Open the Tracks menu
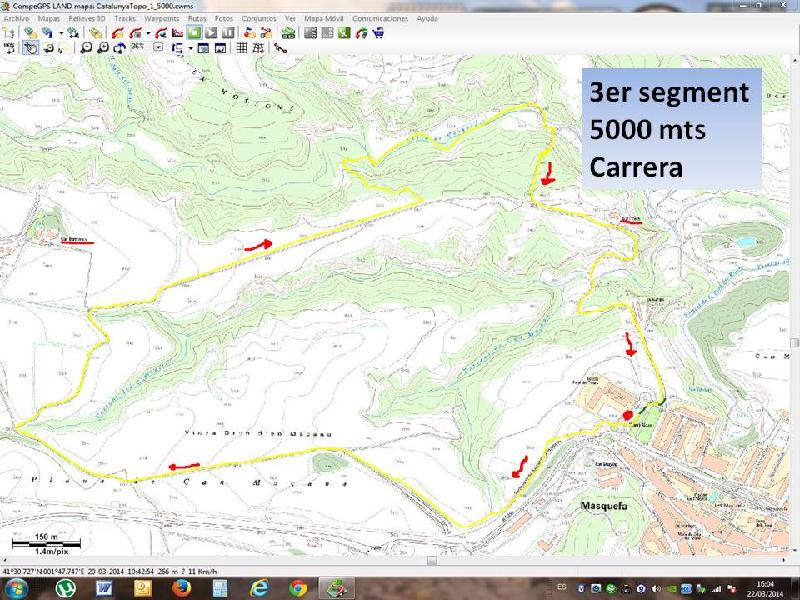Viewport: 800px width, 600px height. pyautogui.click(x=125, y=19)
